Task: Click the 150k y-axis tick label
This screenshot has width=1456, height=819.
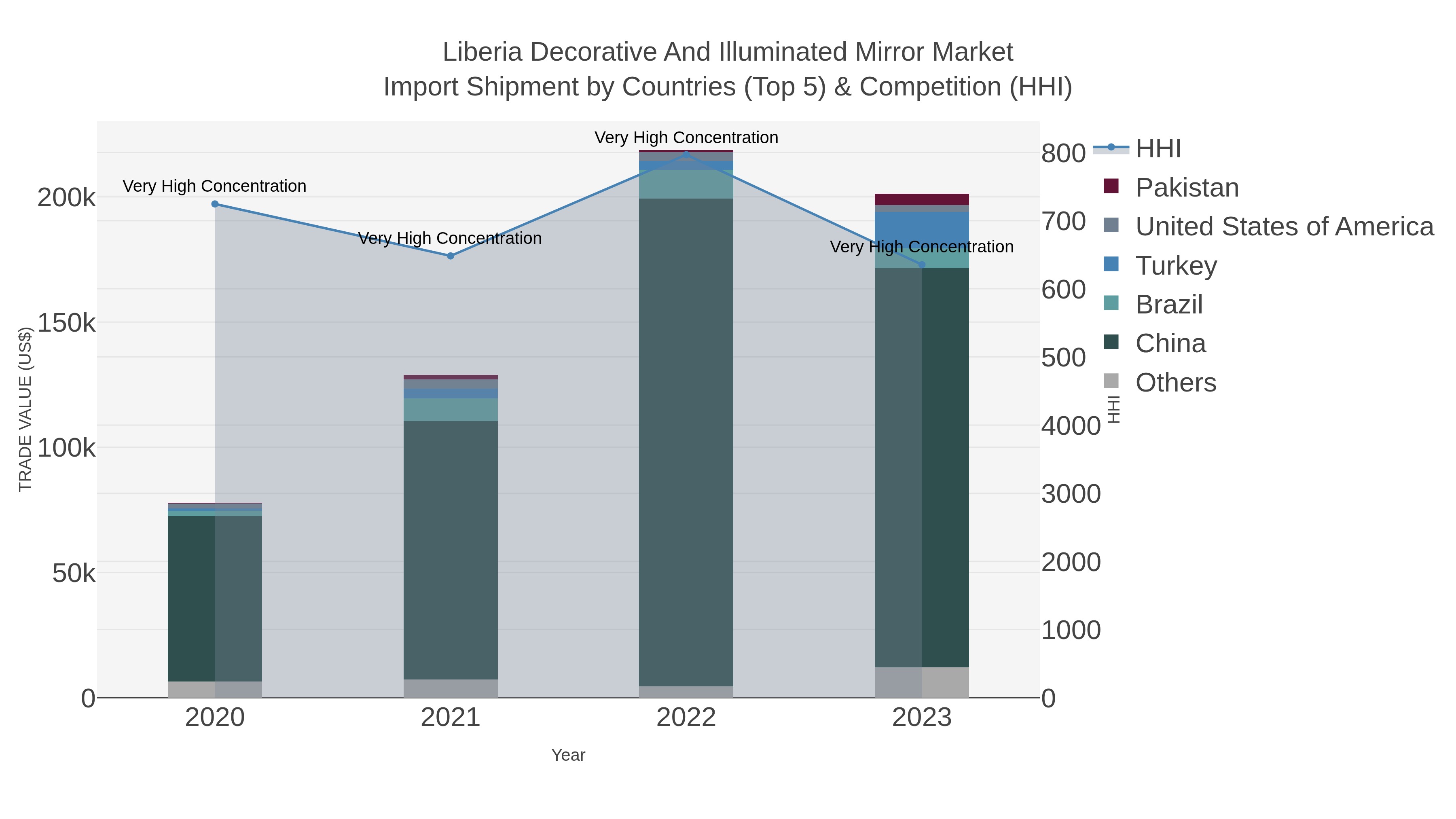Action: [x=67, y=323]
